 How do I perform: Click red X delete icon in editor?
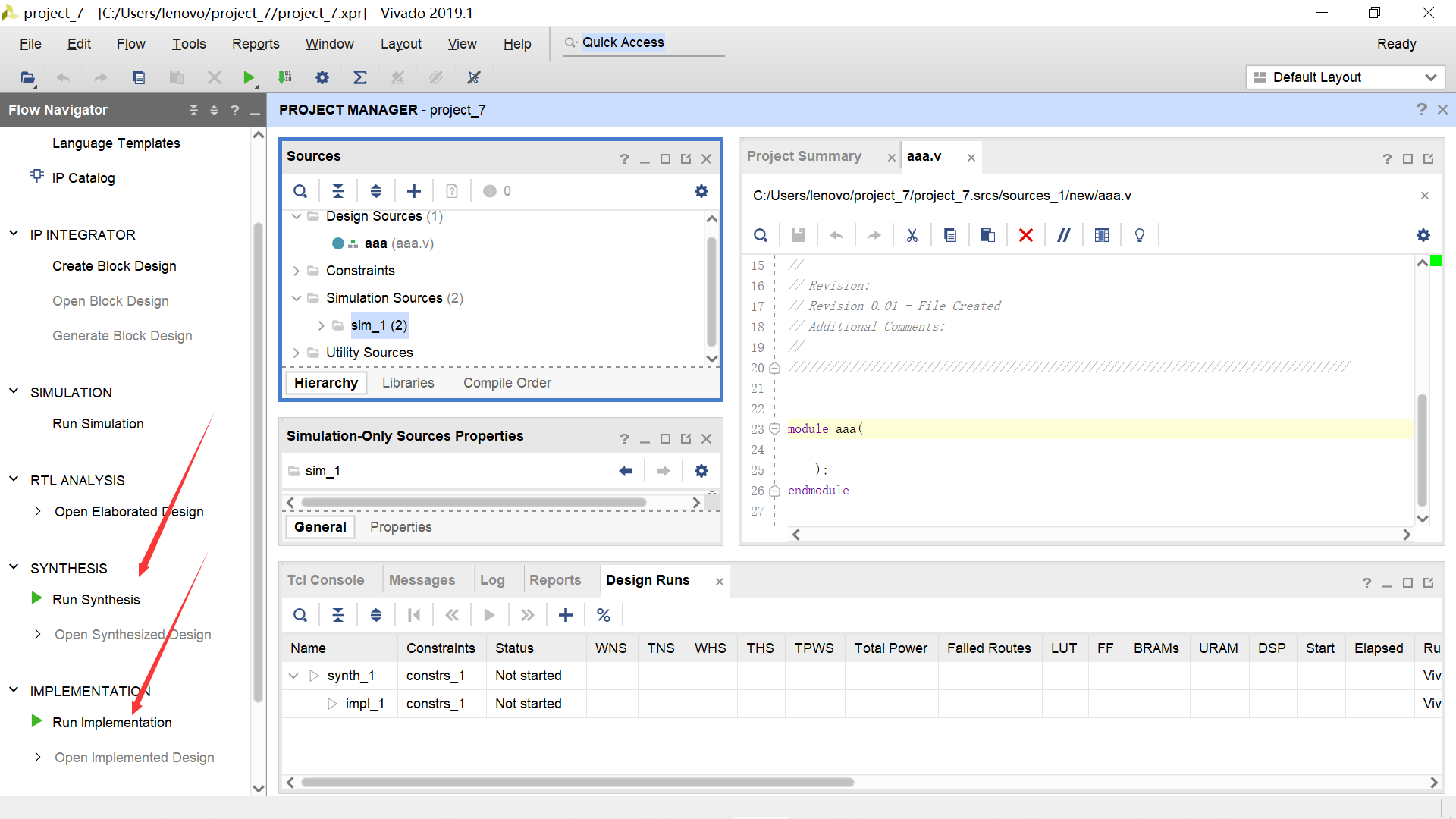1026,235
